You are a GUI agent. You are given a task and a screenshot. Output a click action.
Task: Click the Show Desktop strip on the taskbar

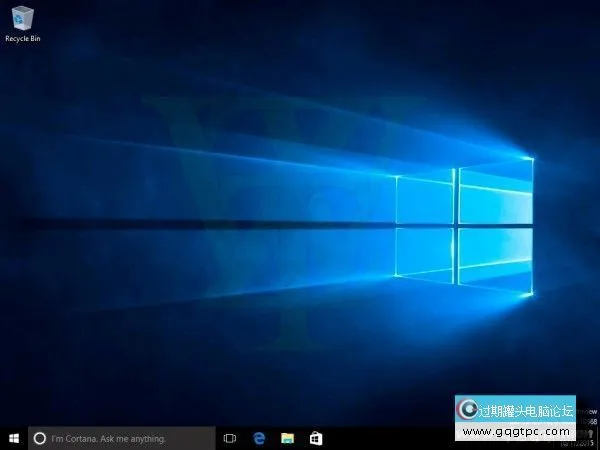(598, 438)
